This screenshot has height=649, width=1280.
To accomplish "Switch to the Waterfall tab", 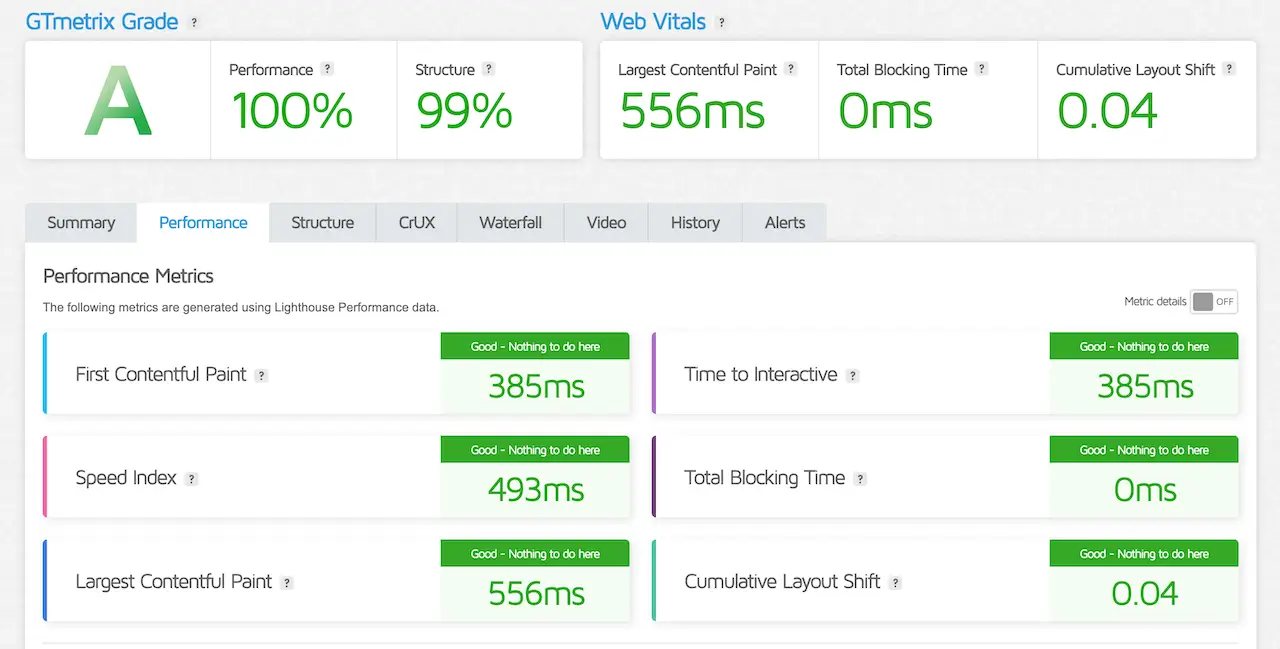I will pos(510,222).
